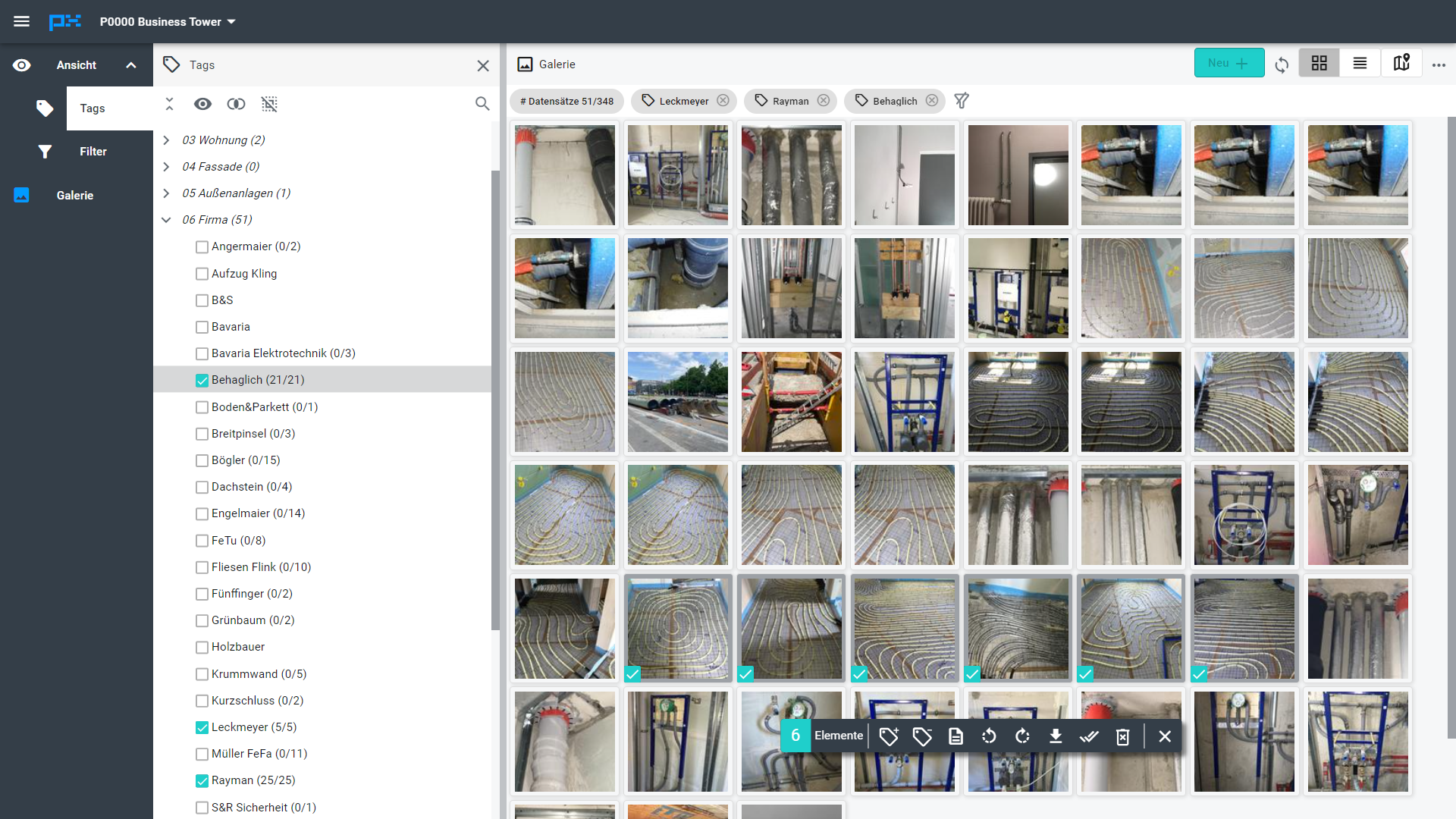Check the Müller FeFa (0/11) checkbox

click(202, 755)
